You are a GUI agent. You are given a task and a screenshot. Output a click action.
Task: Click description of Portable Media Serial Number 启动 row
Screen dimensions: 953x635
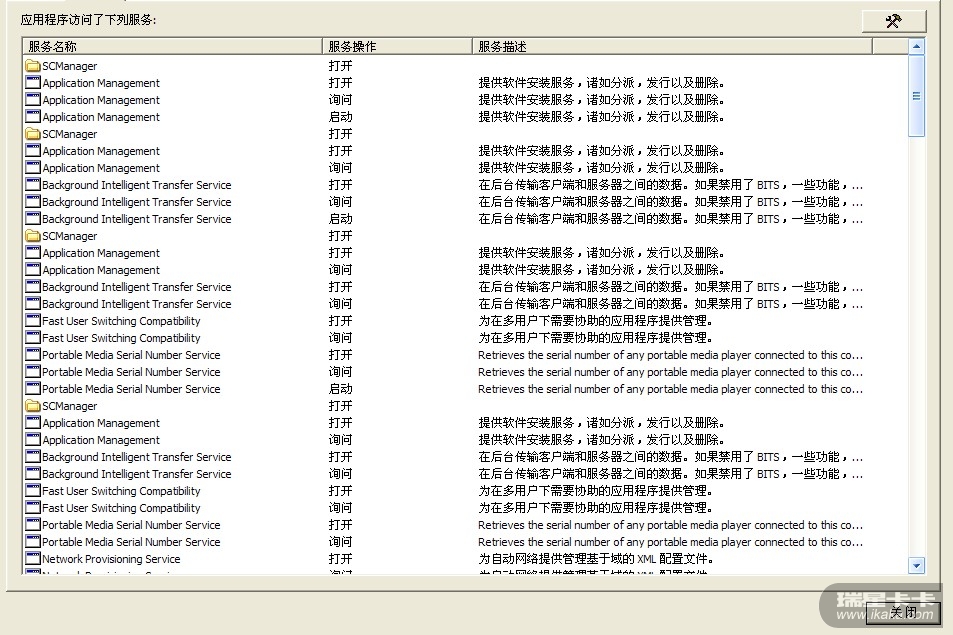670,389
